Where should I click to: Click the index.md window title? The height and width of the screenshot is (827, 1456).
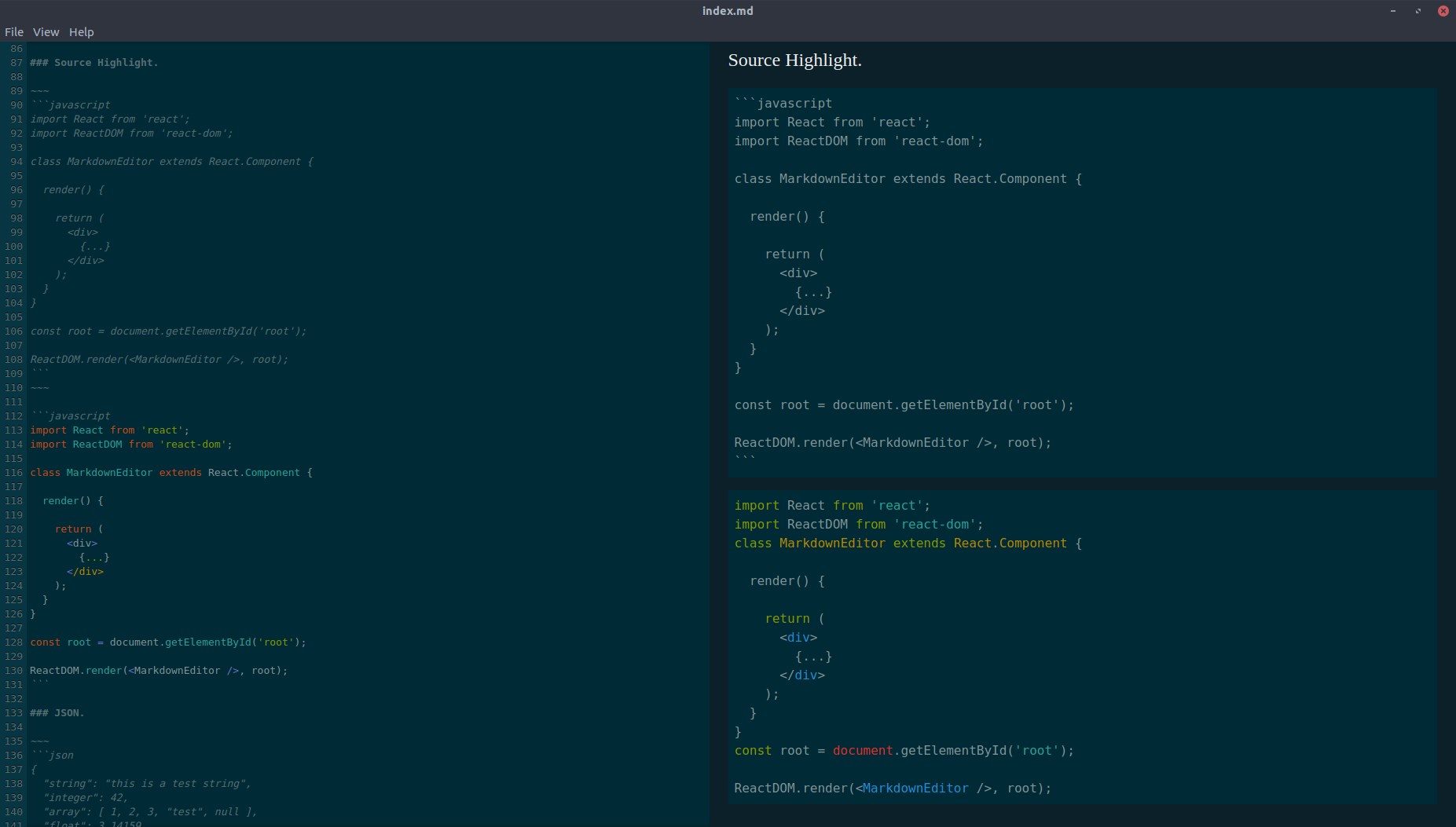tap(728, 11)
